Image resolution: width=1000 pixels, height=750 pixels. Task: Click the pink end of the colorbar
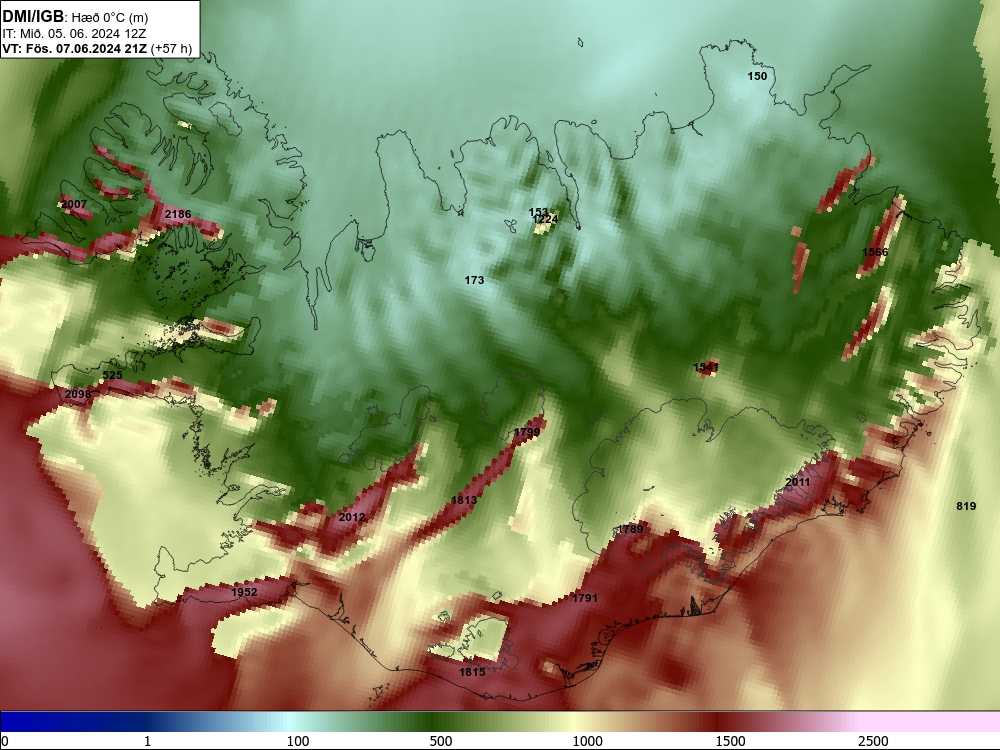click(931, 721)
